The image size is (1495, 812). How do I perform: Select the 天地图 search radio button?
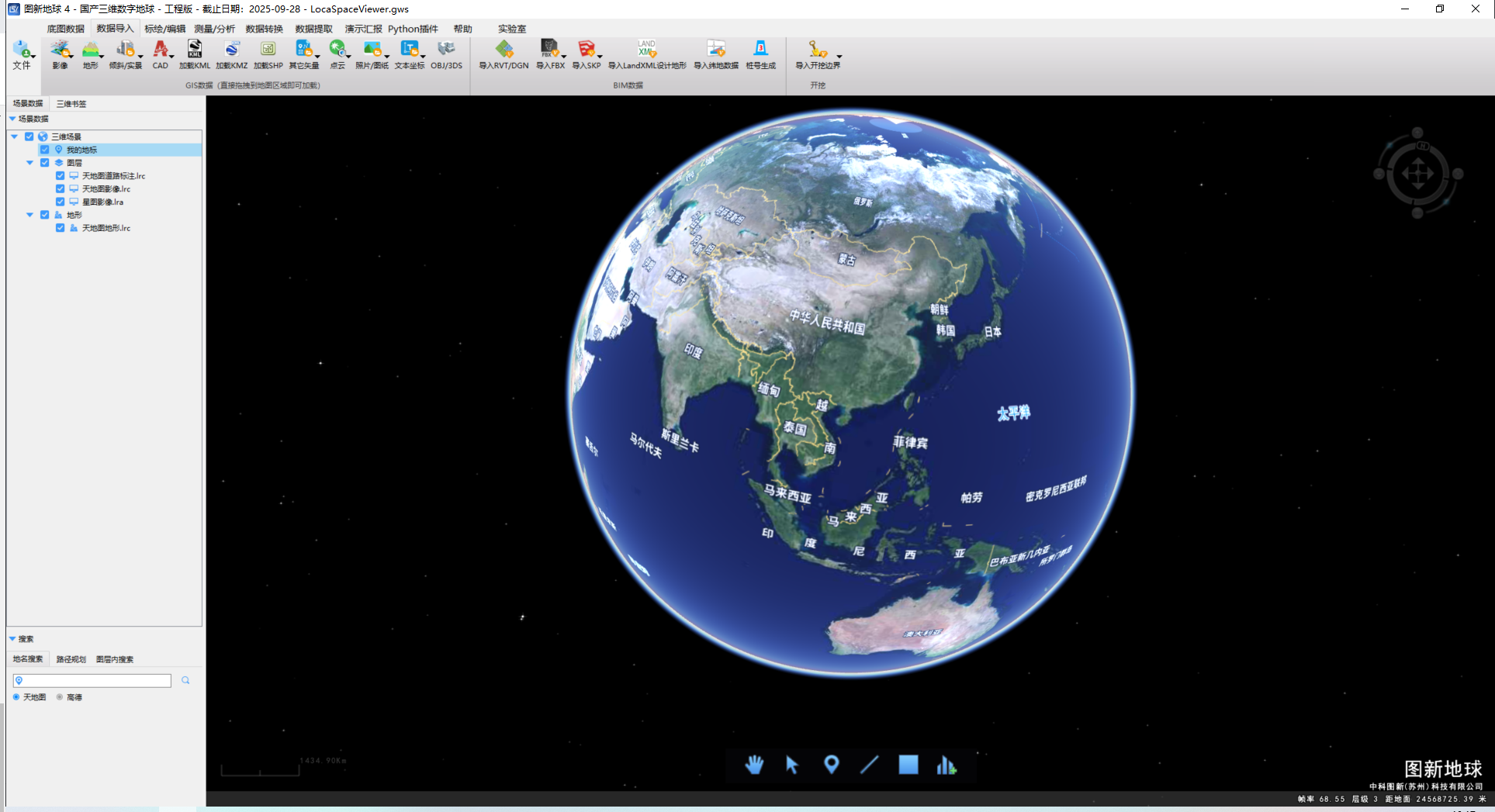pyautogui.click(x=16, y=697)
